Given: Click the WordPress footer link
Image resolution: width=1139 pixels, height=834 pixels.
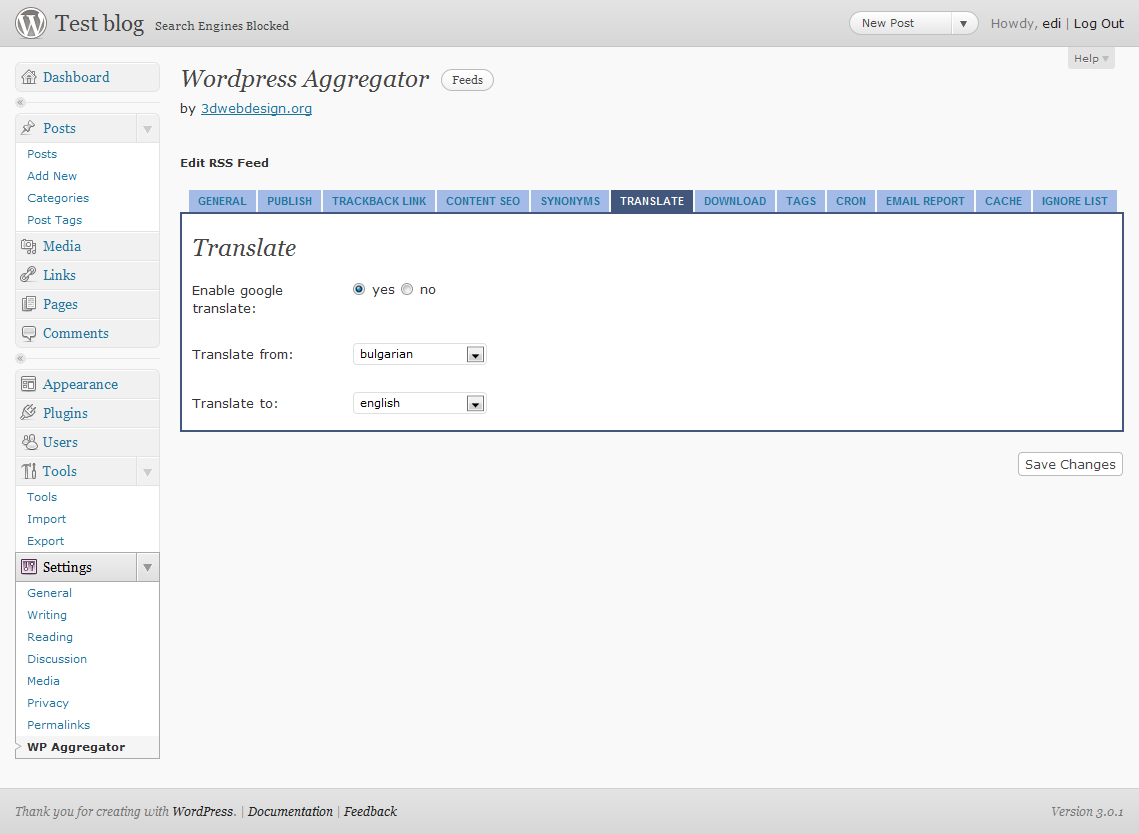Looking at the screenshot, I should click(x=203, y=811).
